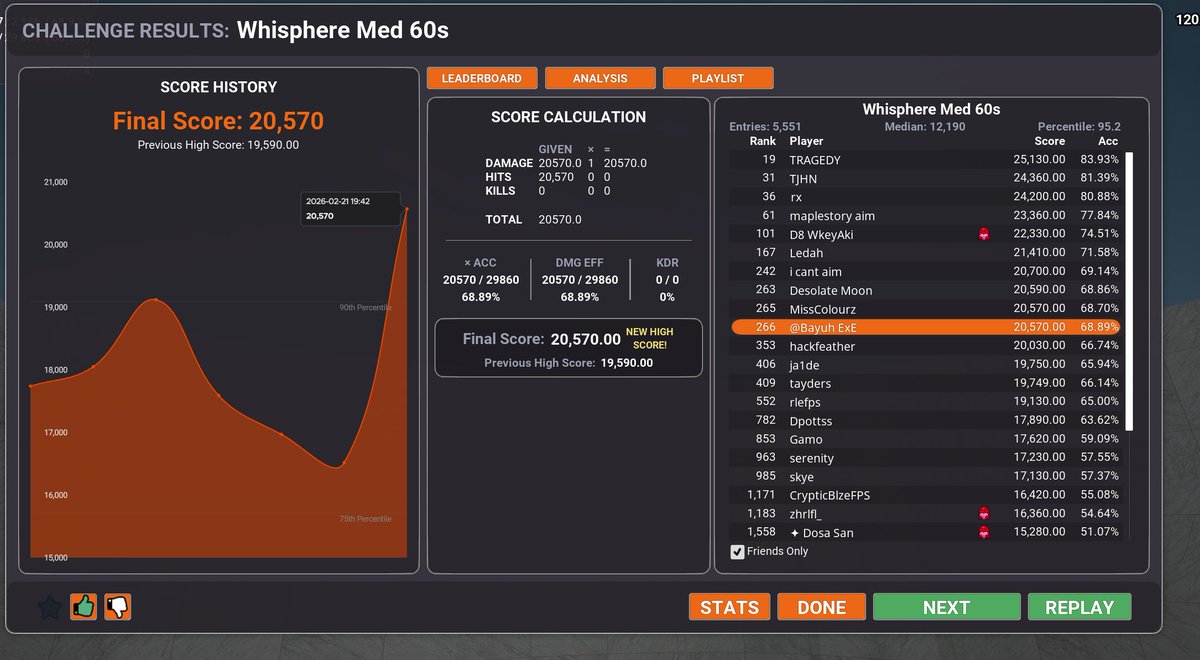Click TRAGEDY's score of 25,130.00
This screenshot has height=660, width=1200.
(x=1039, y=160)
